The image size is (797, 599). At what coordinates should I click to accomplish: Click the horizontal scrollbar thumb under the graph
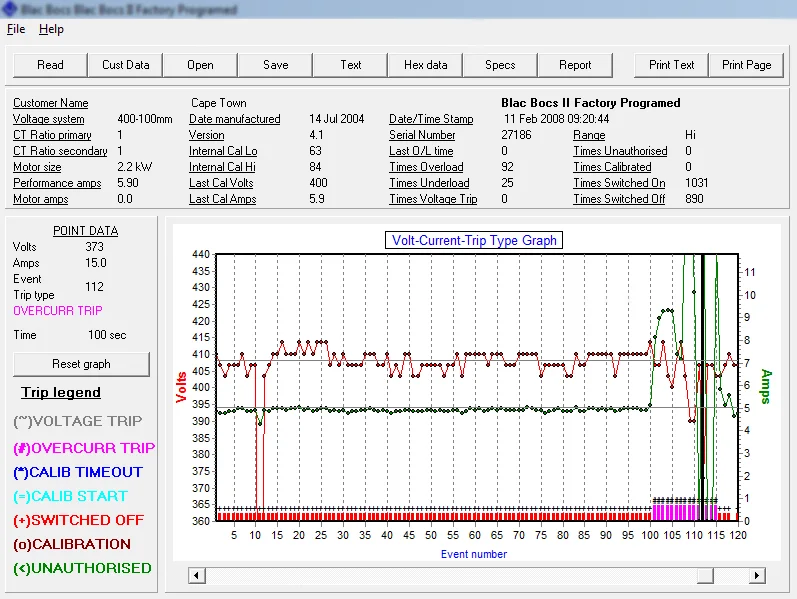pos(705,576)
